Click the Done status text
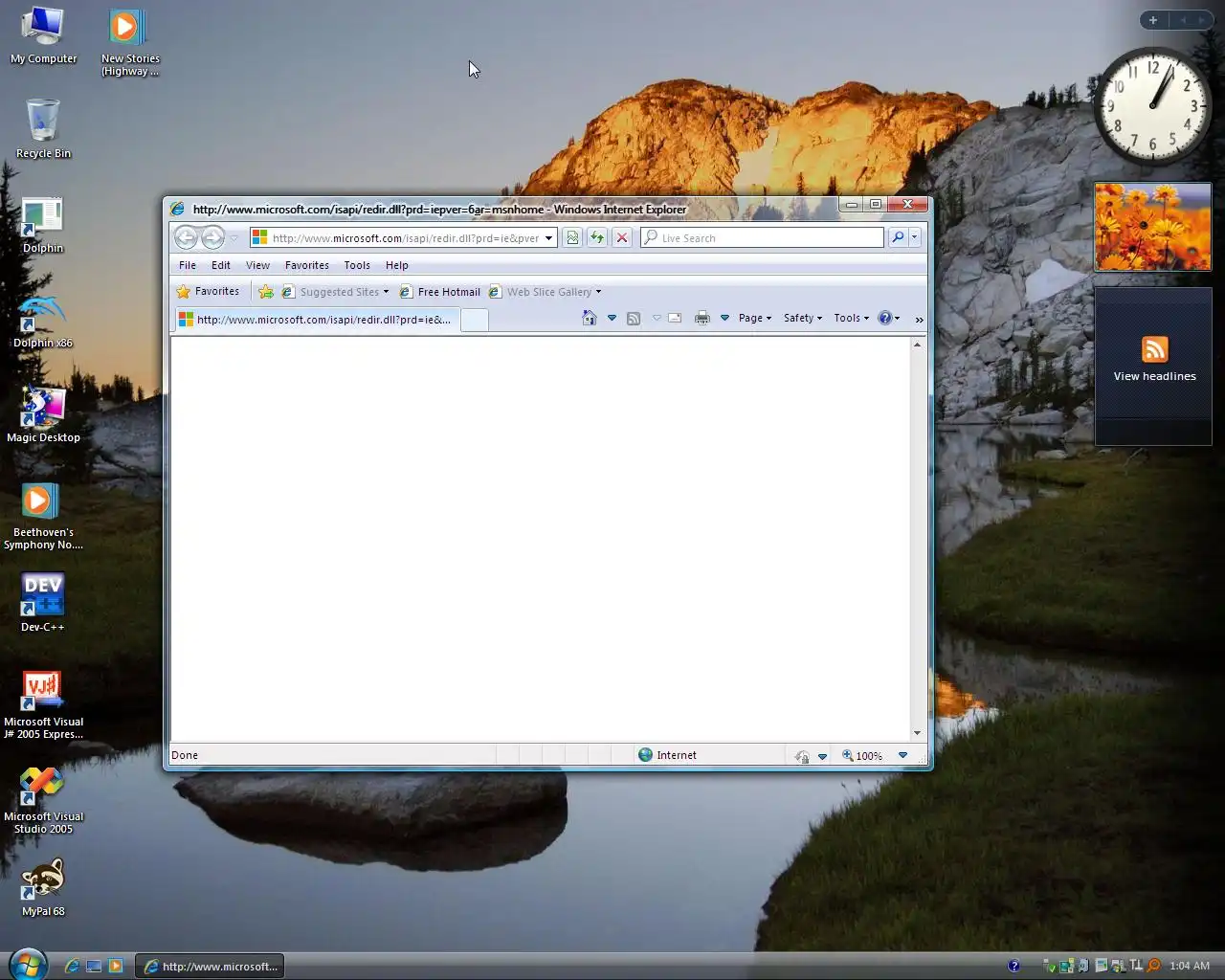This screenshot has height=980, width=1225. (x=185, y=755)
